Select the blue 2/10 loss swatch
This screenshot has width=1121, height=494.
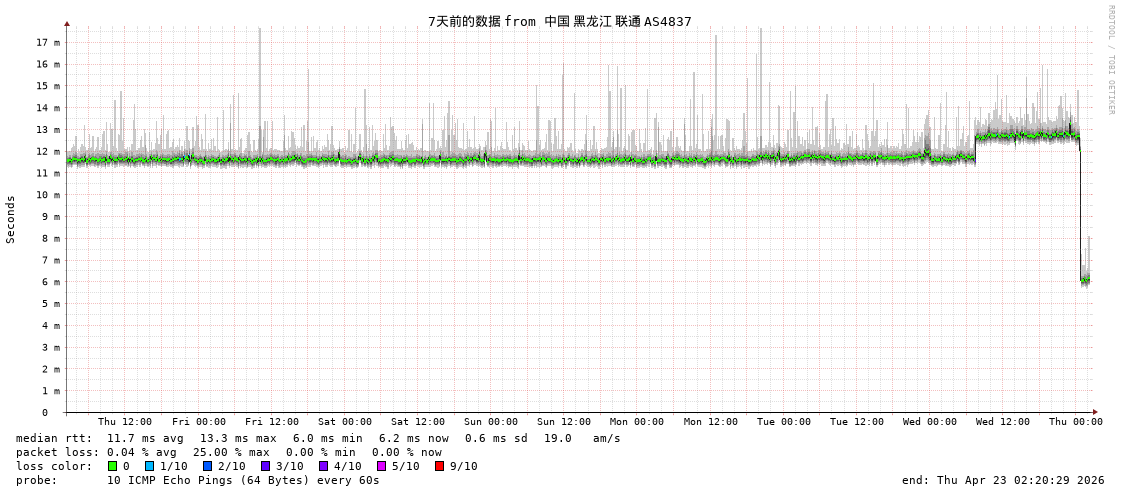[207, 466]
